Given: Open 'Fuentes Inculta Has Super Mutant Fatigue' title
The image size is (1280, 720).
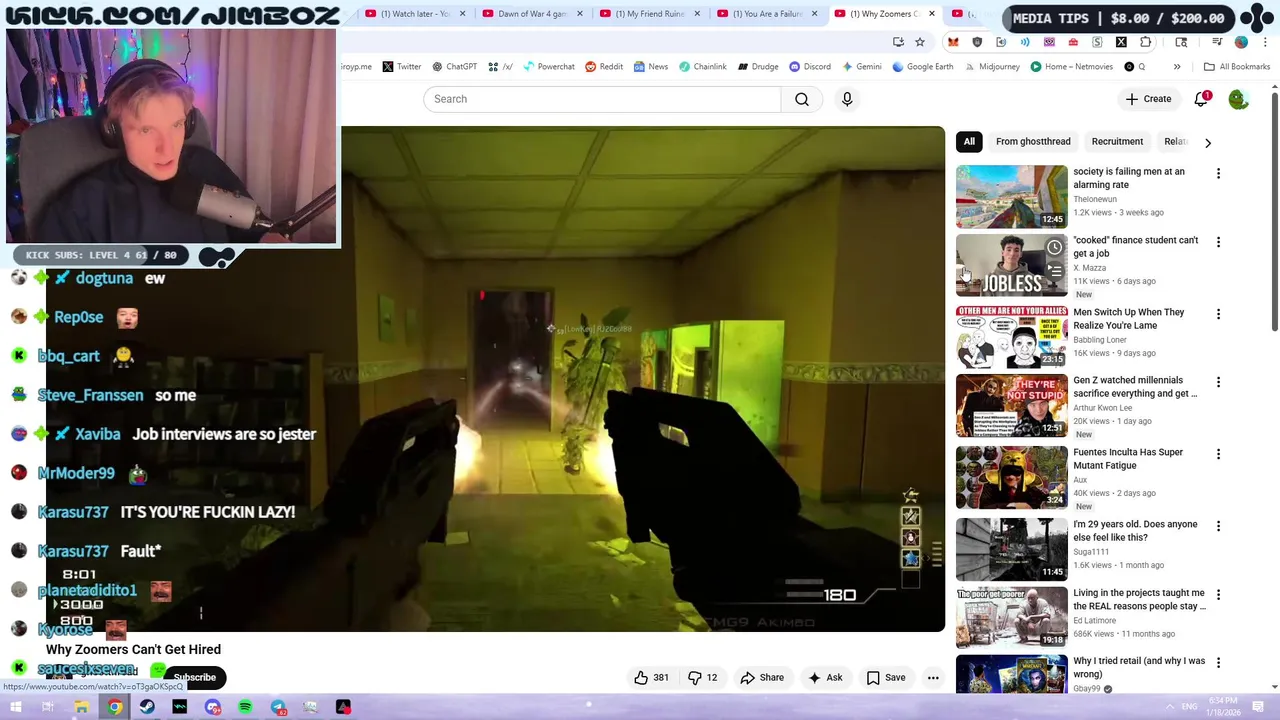Looking at the screenshot, I should 1128,459.
